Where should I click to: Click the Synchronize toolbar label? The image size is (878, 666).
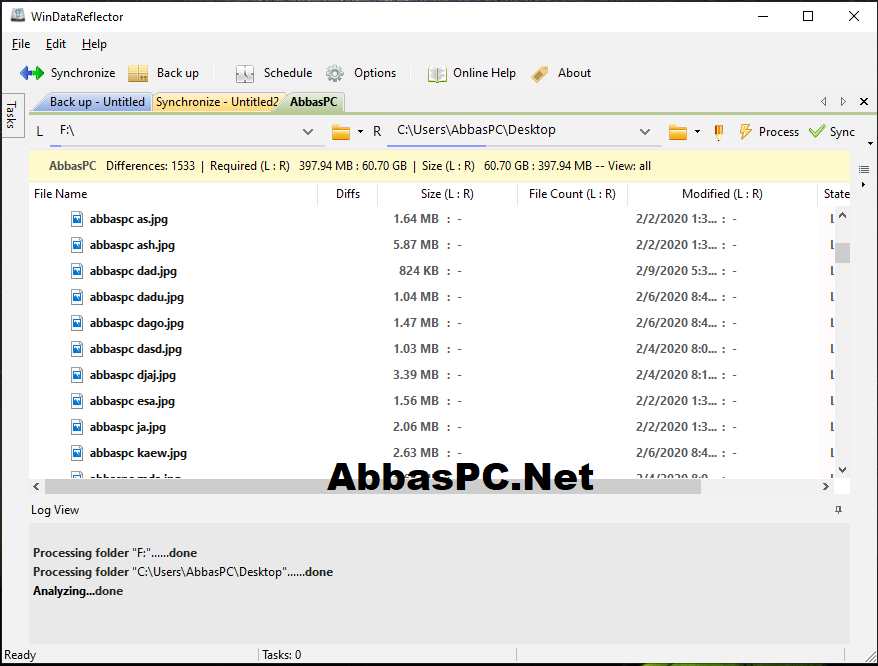(83, 73)
